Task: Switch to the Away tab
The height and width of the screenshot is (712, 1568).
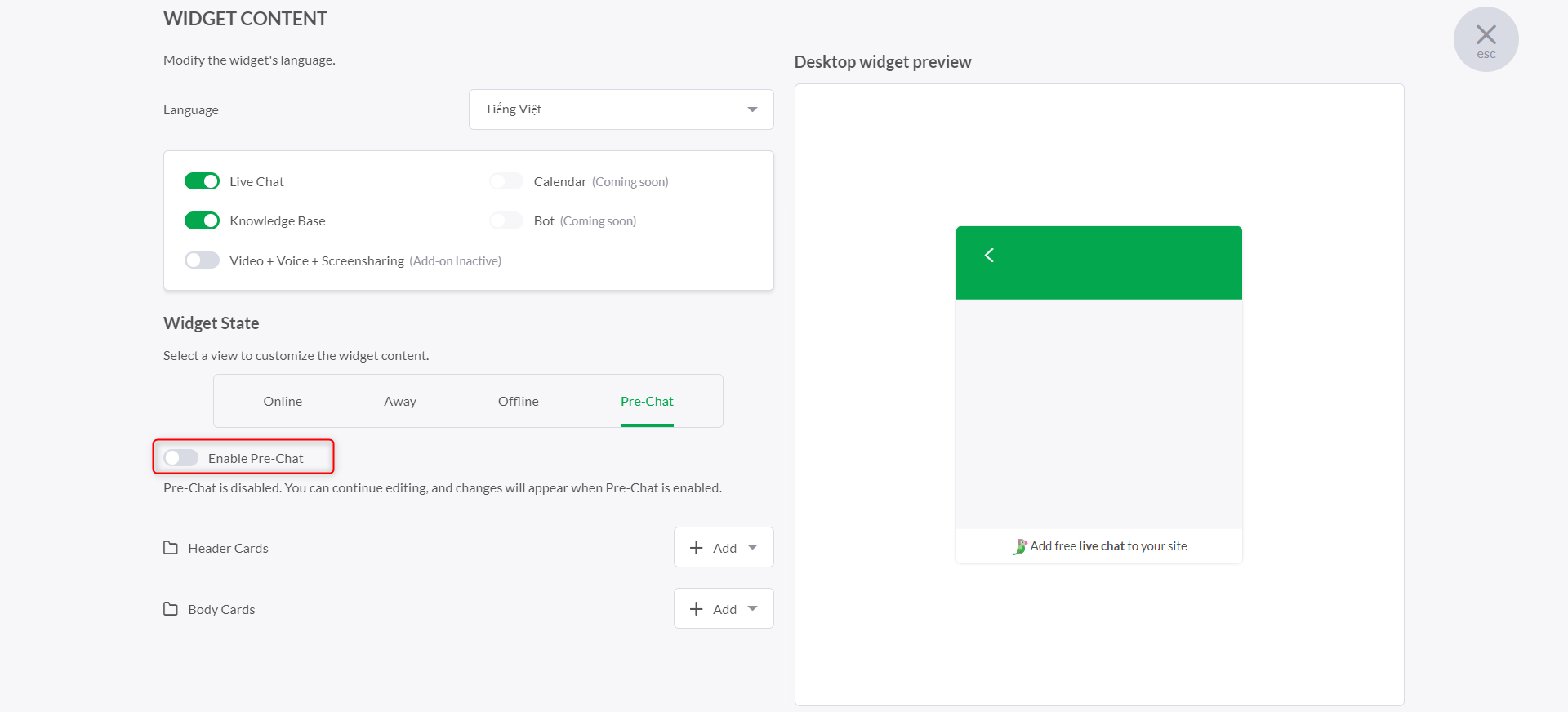Action: click(x=400, y=401)
